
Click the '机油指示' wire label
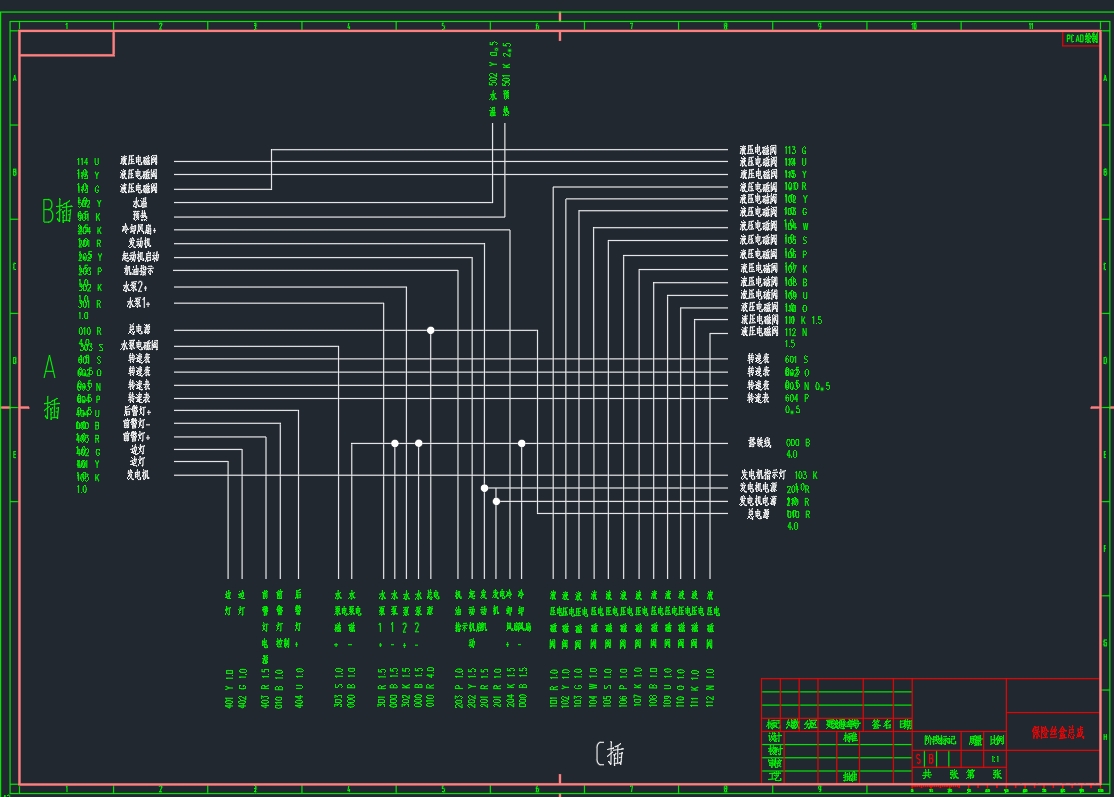pyautogui.click(x=139, y=271)
